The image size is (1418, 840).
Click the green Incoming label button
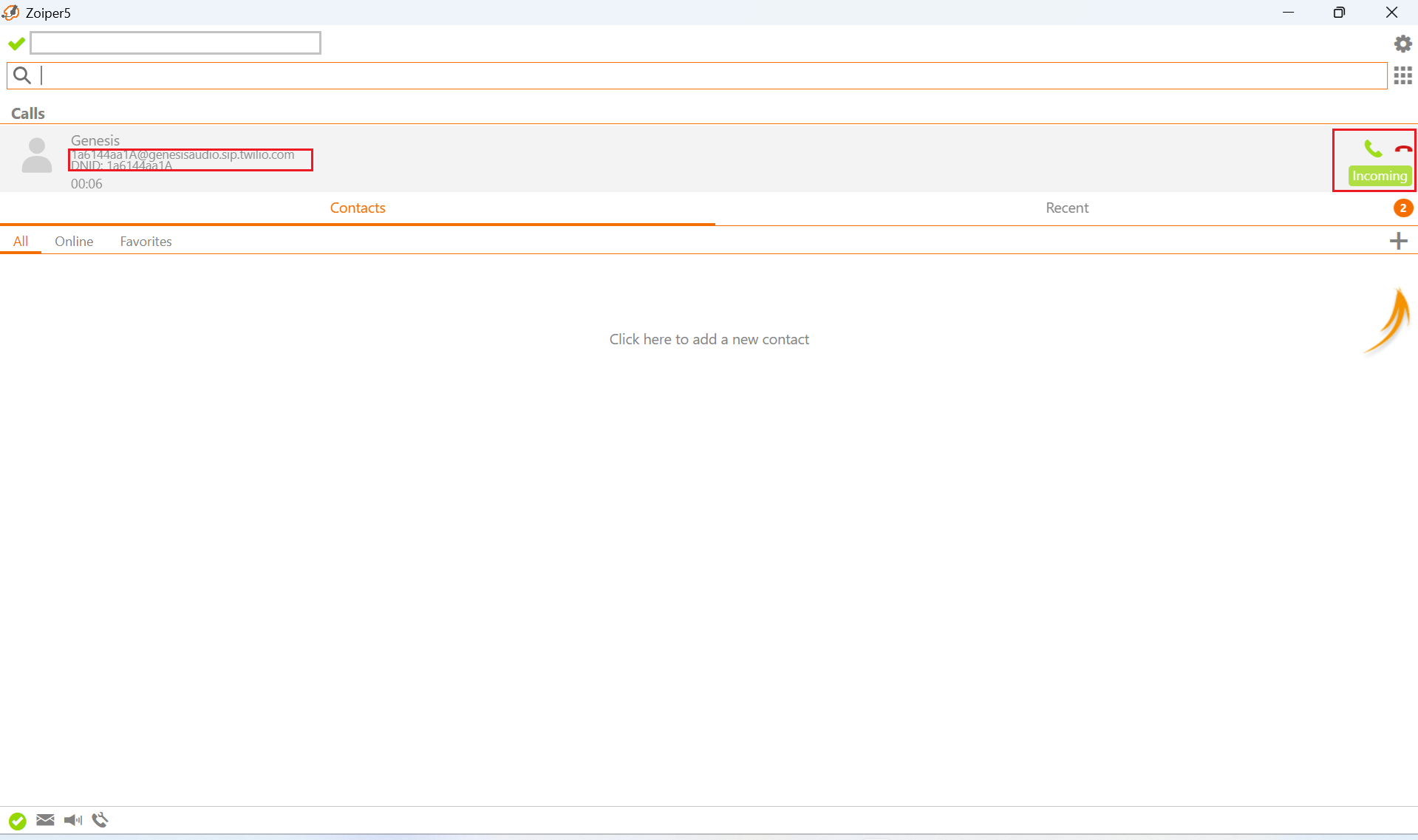pyautogui.click(x=1379, y=176)
